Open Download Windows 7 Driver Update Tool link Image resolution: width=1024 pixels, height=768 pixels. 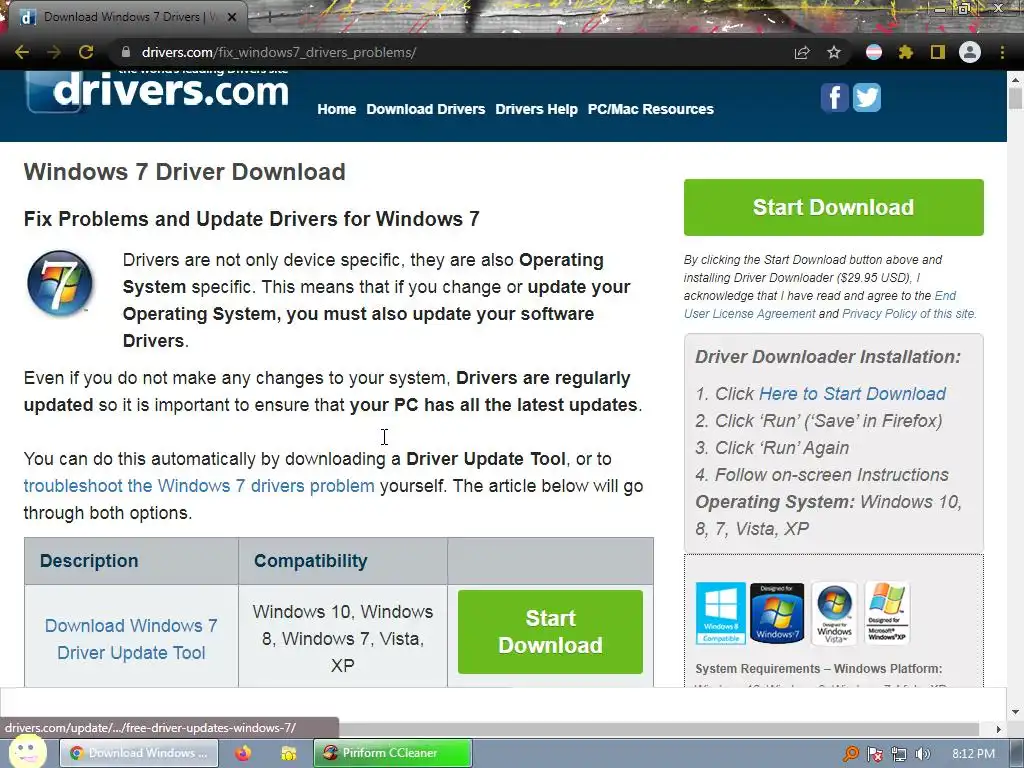point(131,639)
